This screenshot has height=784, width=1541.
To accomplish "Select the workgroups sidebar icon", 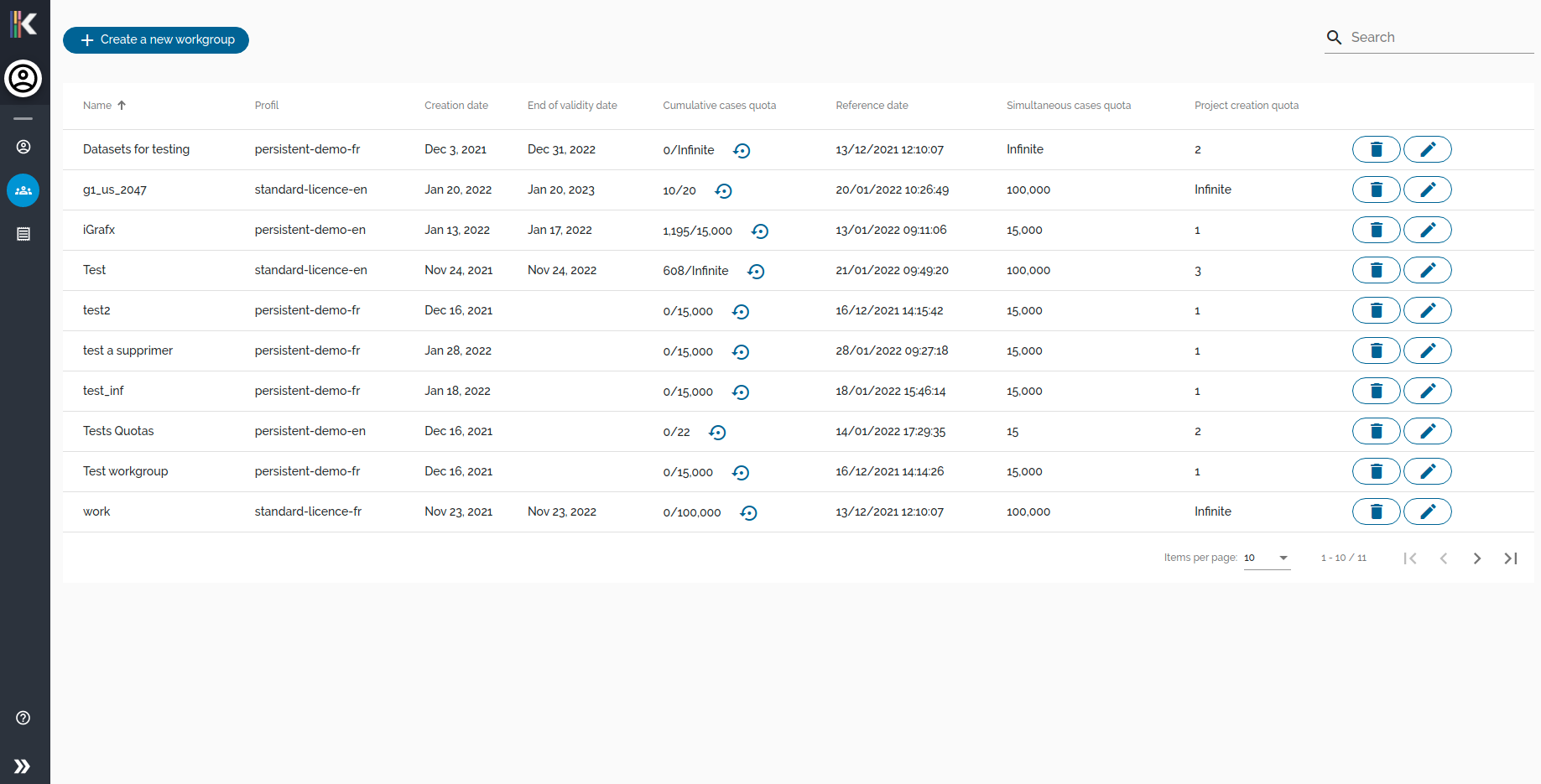I will [23, 190].
